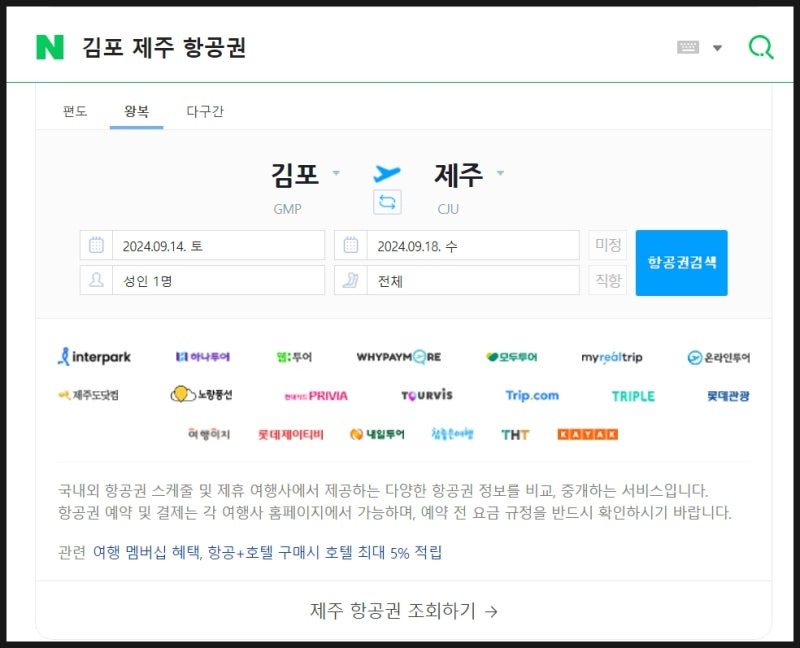Viewport: 800px width, 648px height.
Task: Click the 하나투어 logo
Action: (203, 357)
